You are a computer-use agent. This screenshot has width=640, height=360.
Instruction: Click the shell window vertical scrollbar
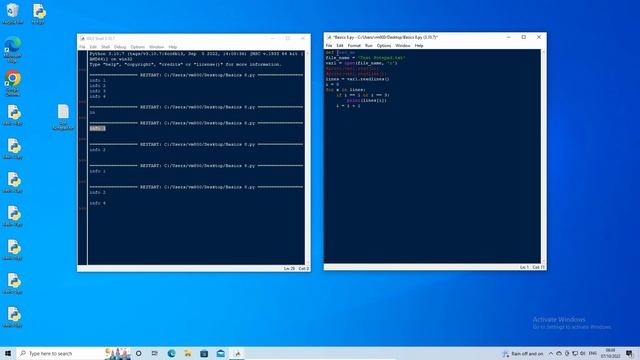coord(307,158)
